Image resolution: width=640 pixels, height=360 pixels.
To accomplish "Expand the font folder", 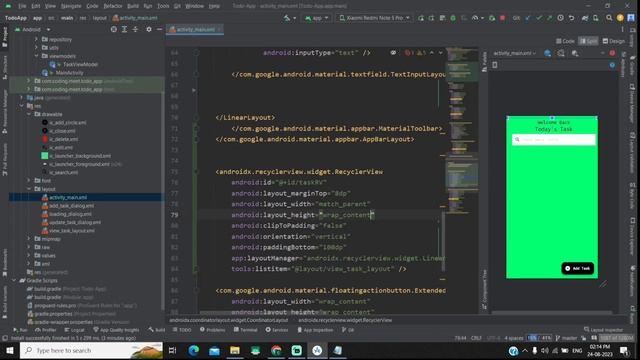I will [29, 180].
